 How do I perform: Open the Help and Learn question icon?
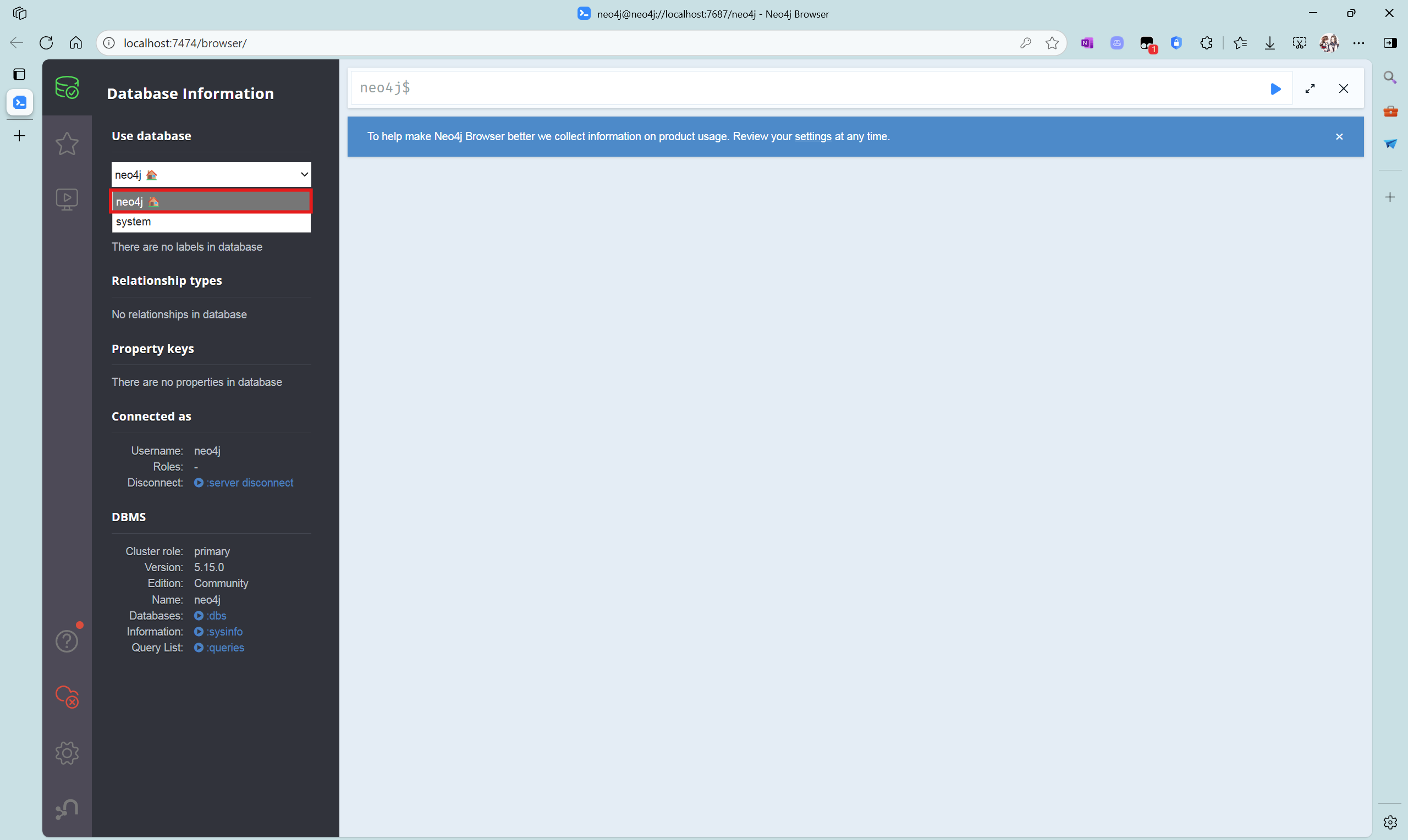(67, 642)
